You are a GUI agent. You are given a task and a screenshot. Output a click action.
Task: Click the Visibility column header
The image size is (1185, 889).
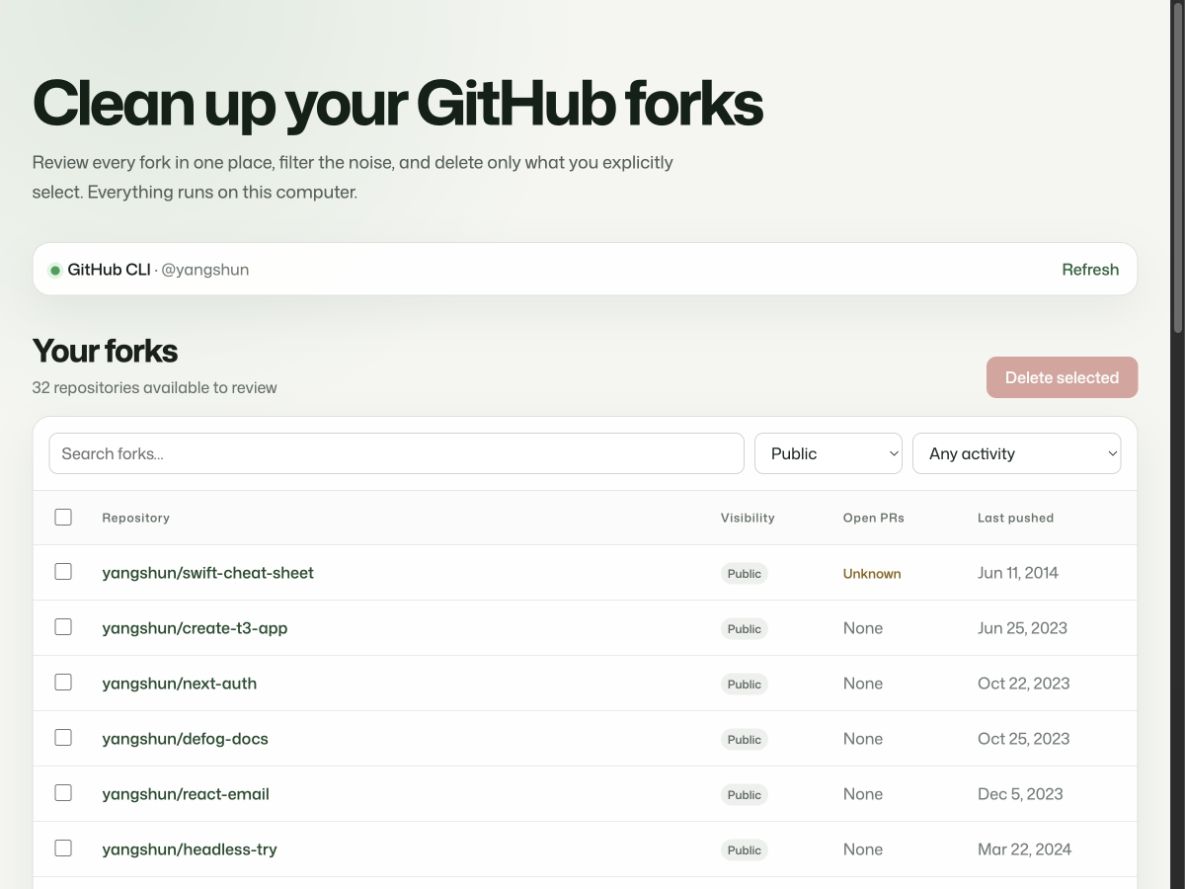point(747,518)
